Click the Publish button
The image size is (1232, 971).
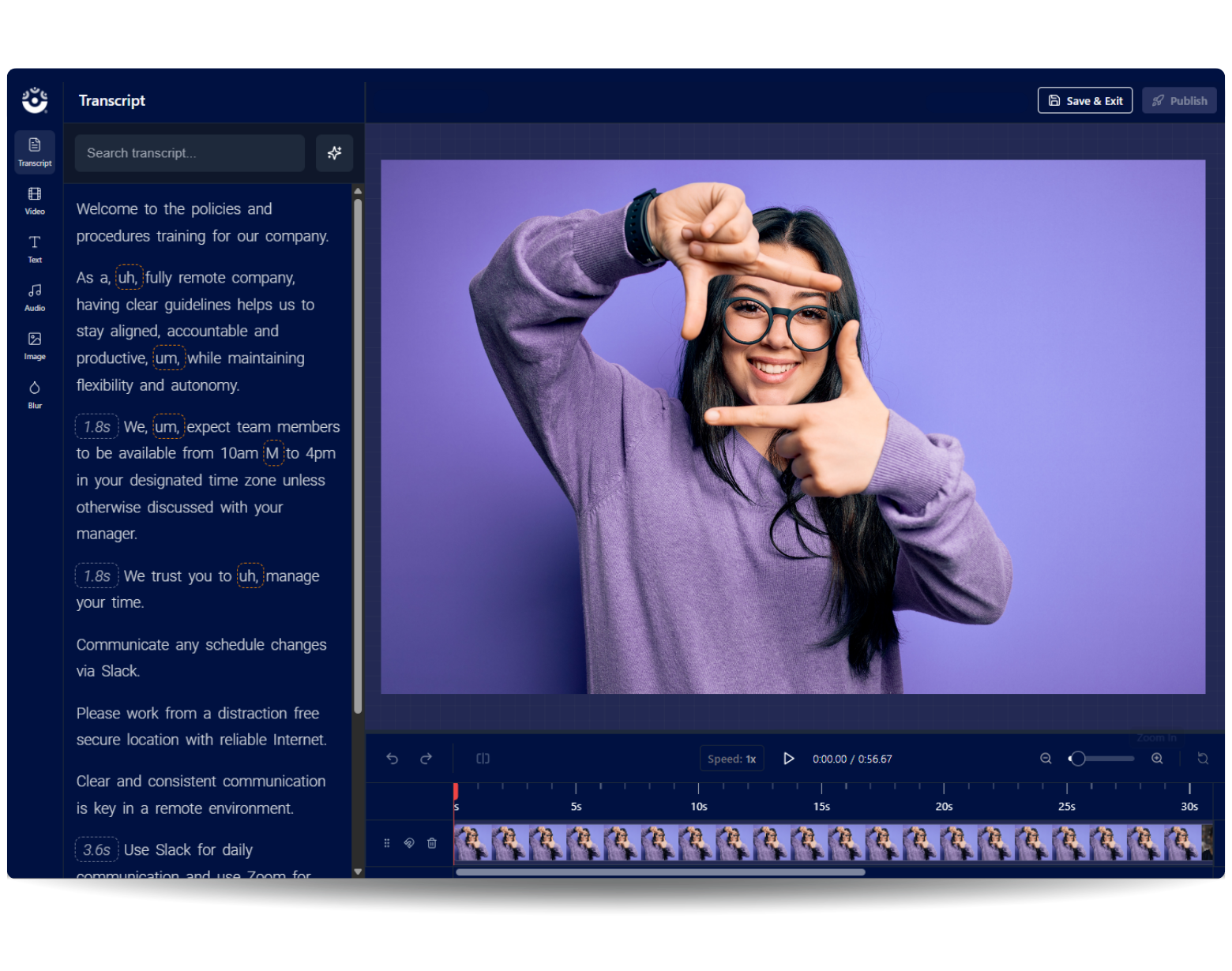point(1179,101)
